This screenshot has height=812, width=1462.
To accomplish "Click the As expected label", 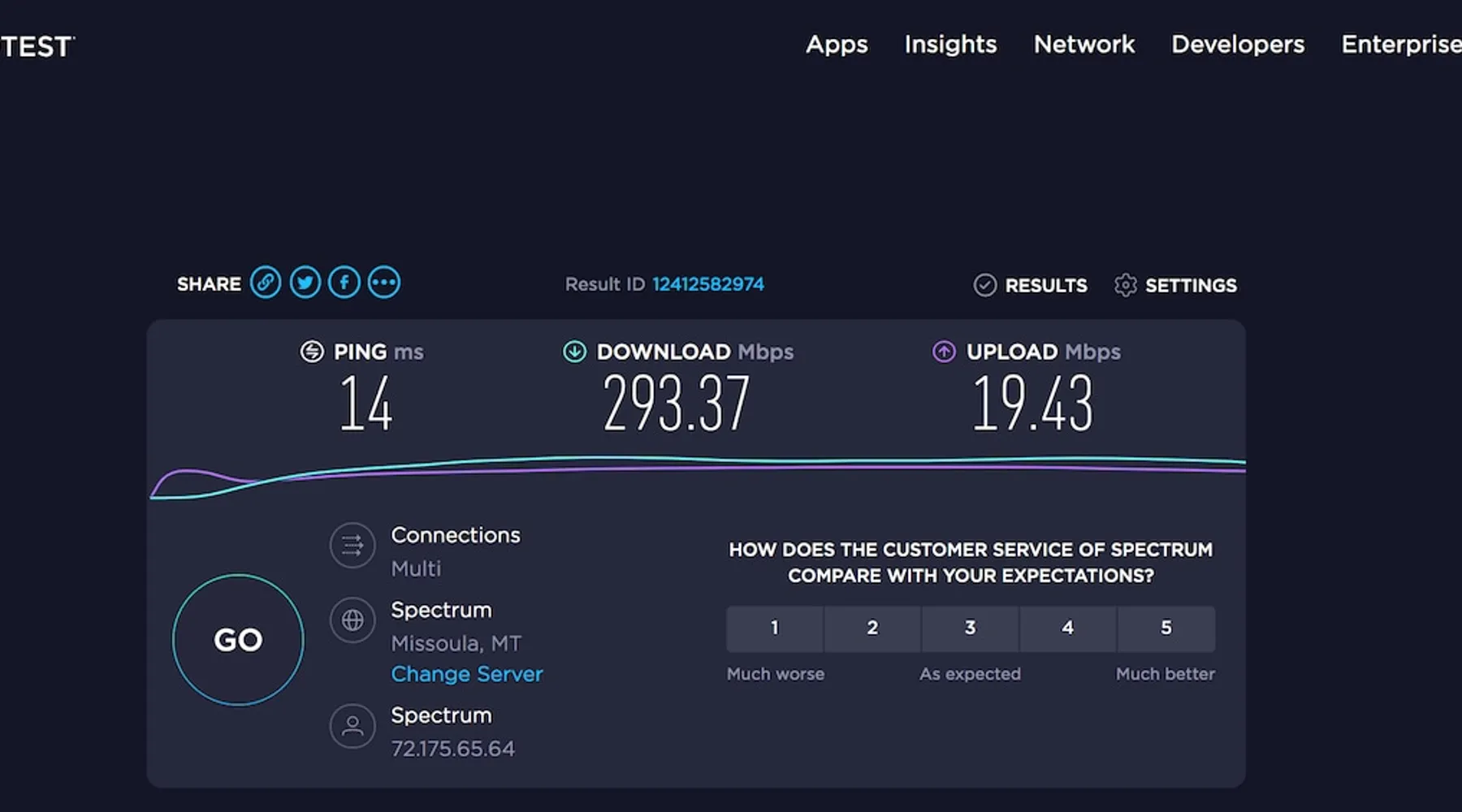I will point(970,674).
